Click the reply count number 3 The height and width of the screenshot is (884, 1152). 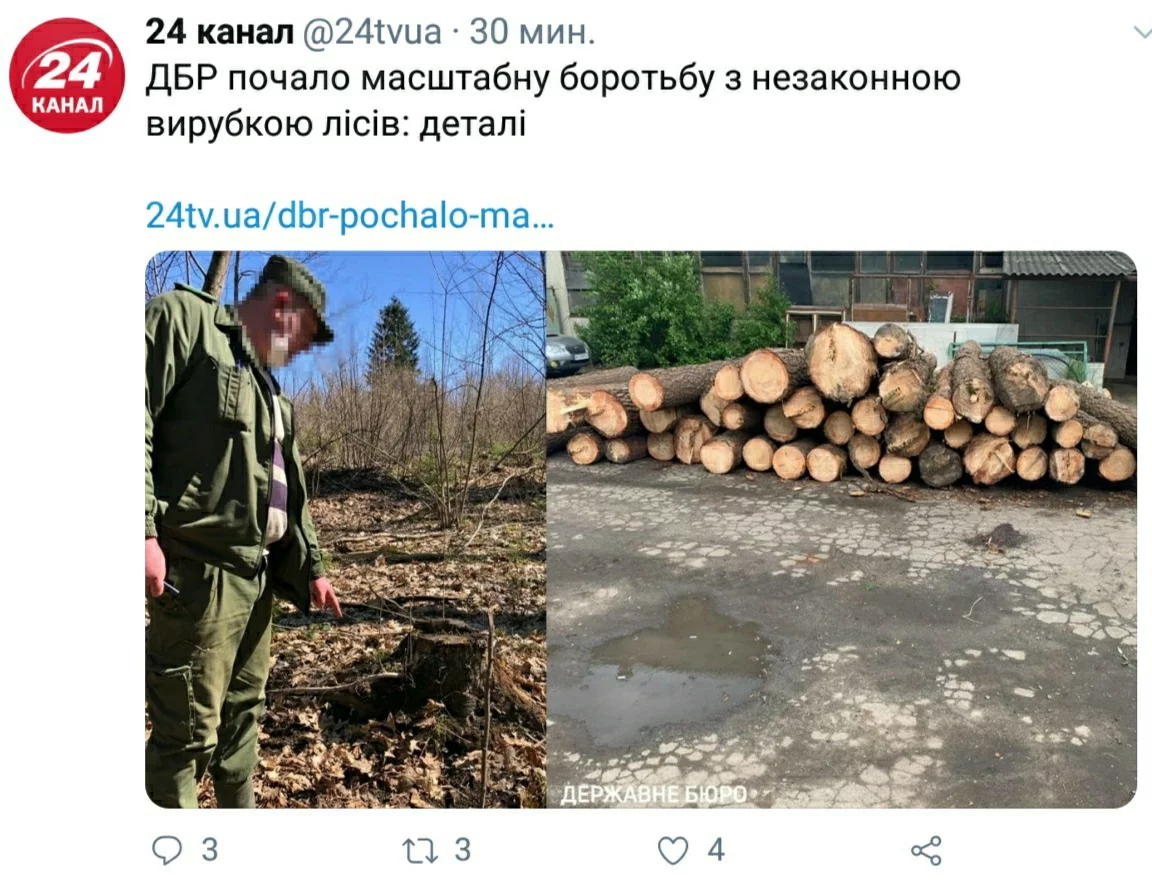(x=209, y=850)
